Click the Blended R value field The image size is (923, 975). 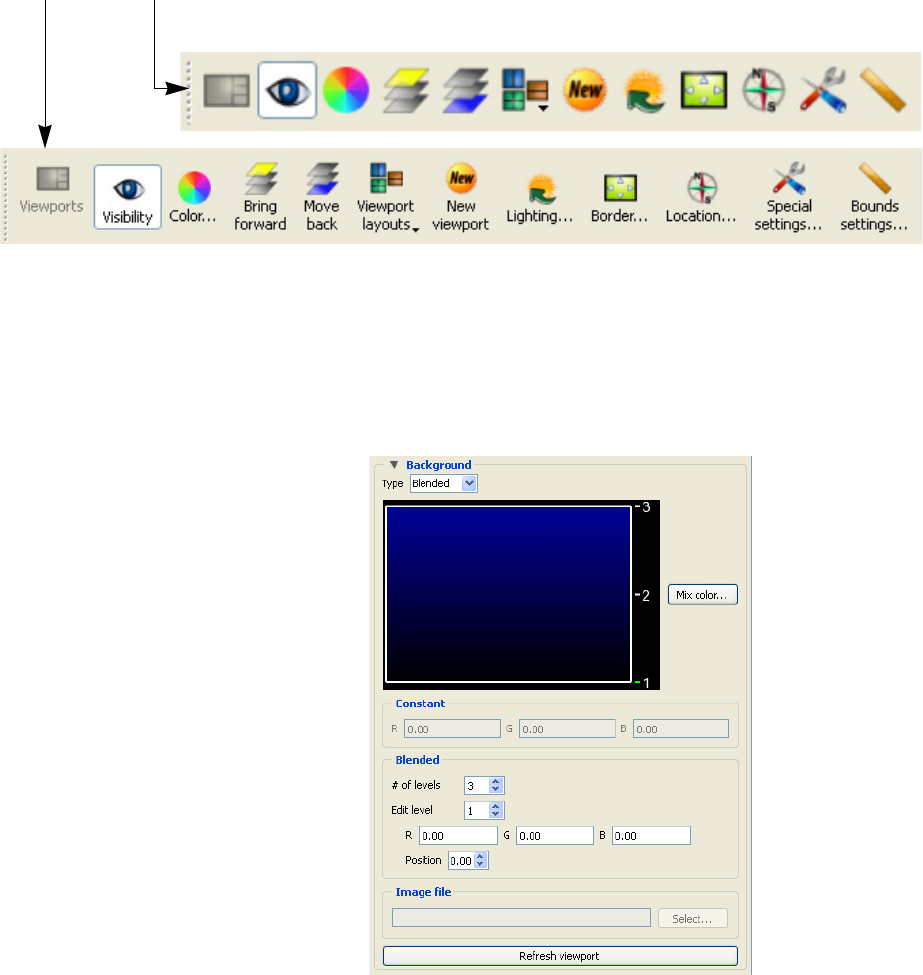coord(458,836)
